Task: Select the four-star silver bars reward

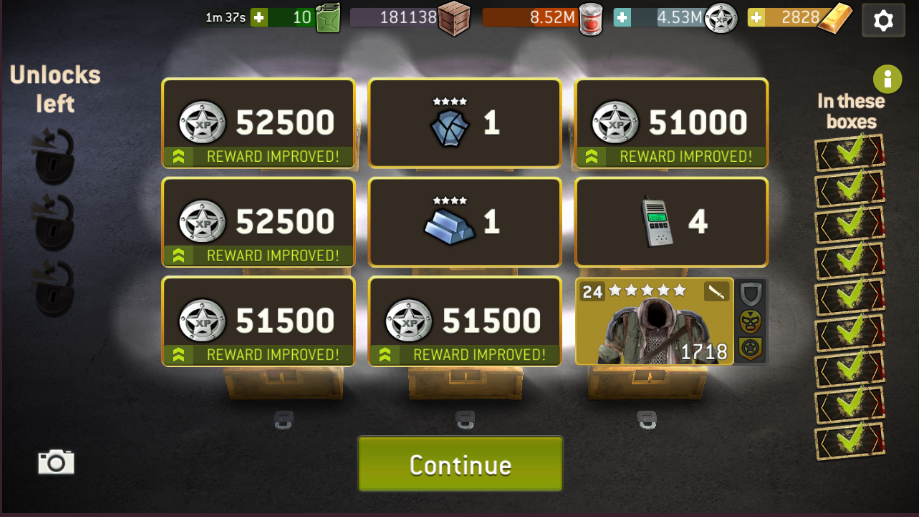Action: 465,222
